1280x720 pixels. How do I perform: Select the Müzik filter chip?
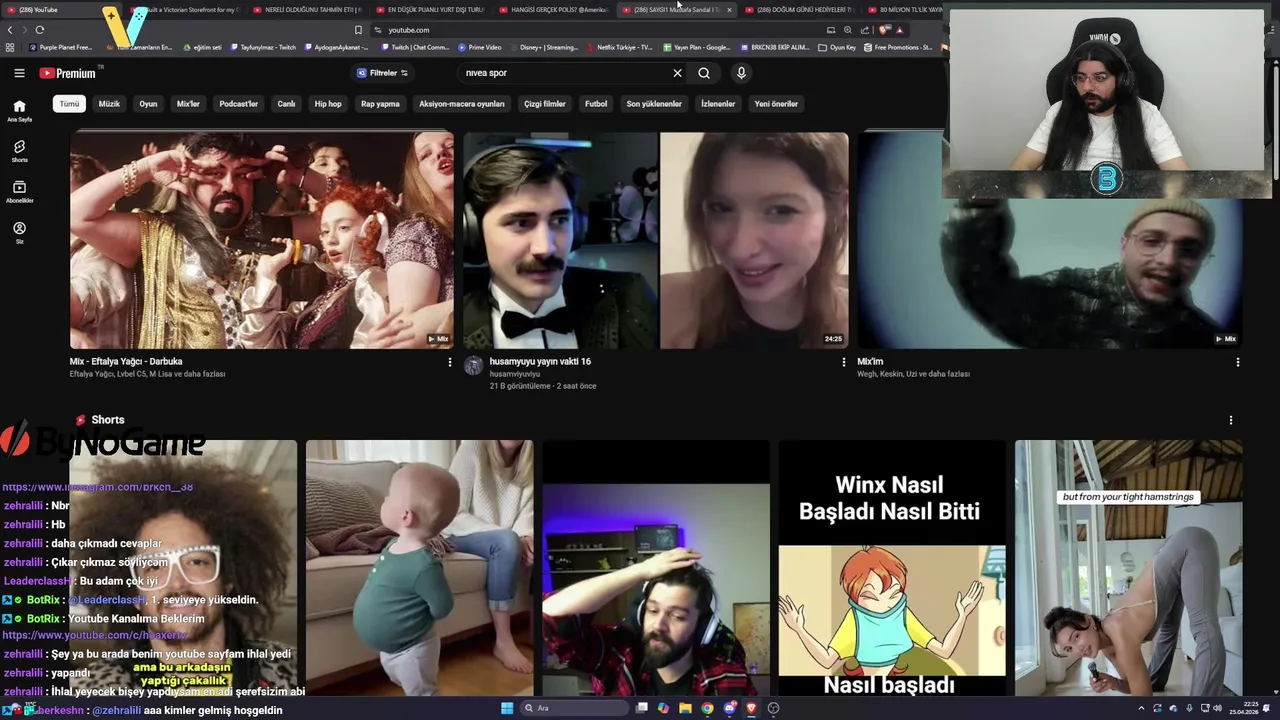pos(109,104)
